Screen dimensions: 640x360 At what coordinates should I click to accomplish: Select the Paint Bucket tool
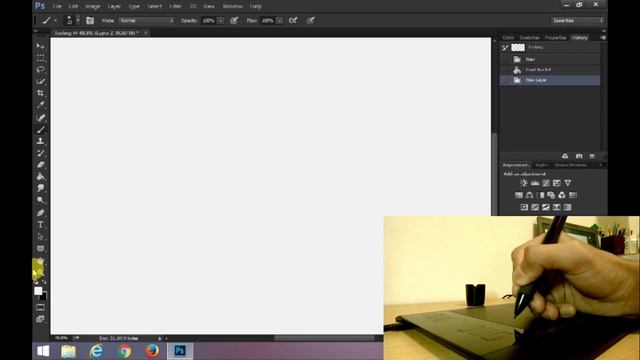point(40,177)
